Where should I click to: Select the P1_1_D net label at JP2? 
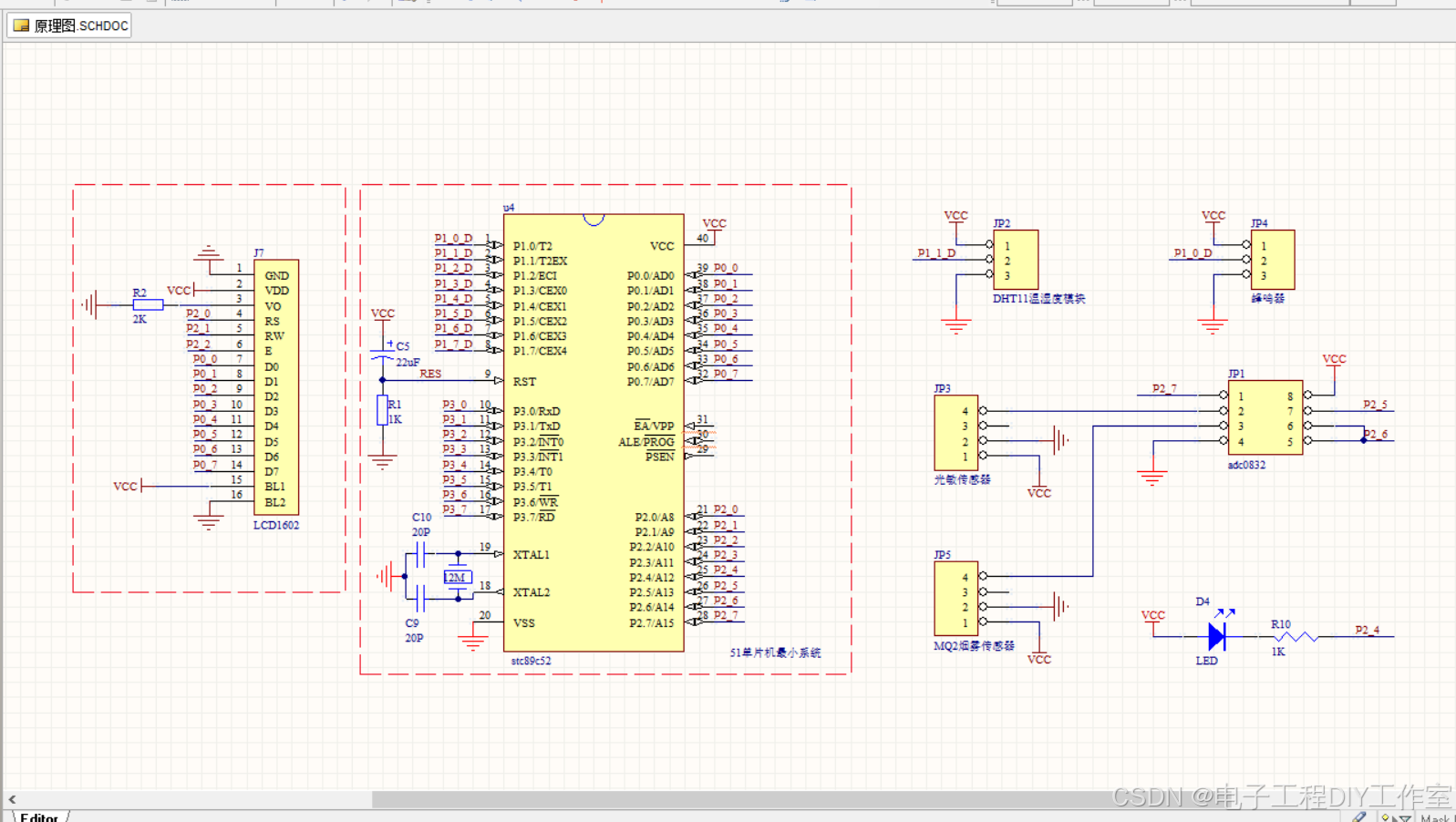click(x=936, y=253)
